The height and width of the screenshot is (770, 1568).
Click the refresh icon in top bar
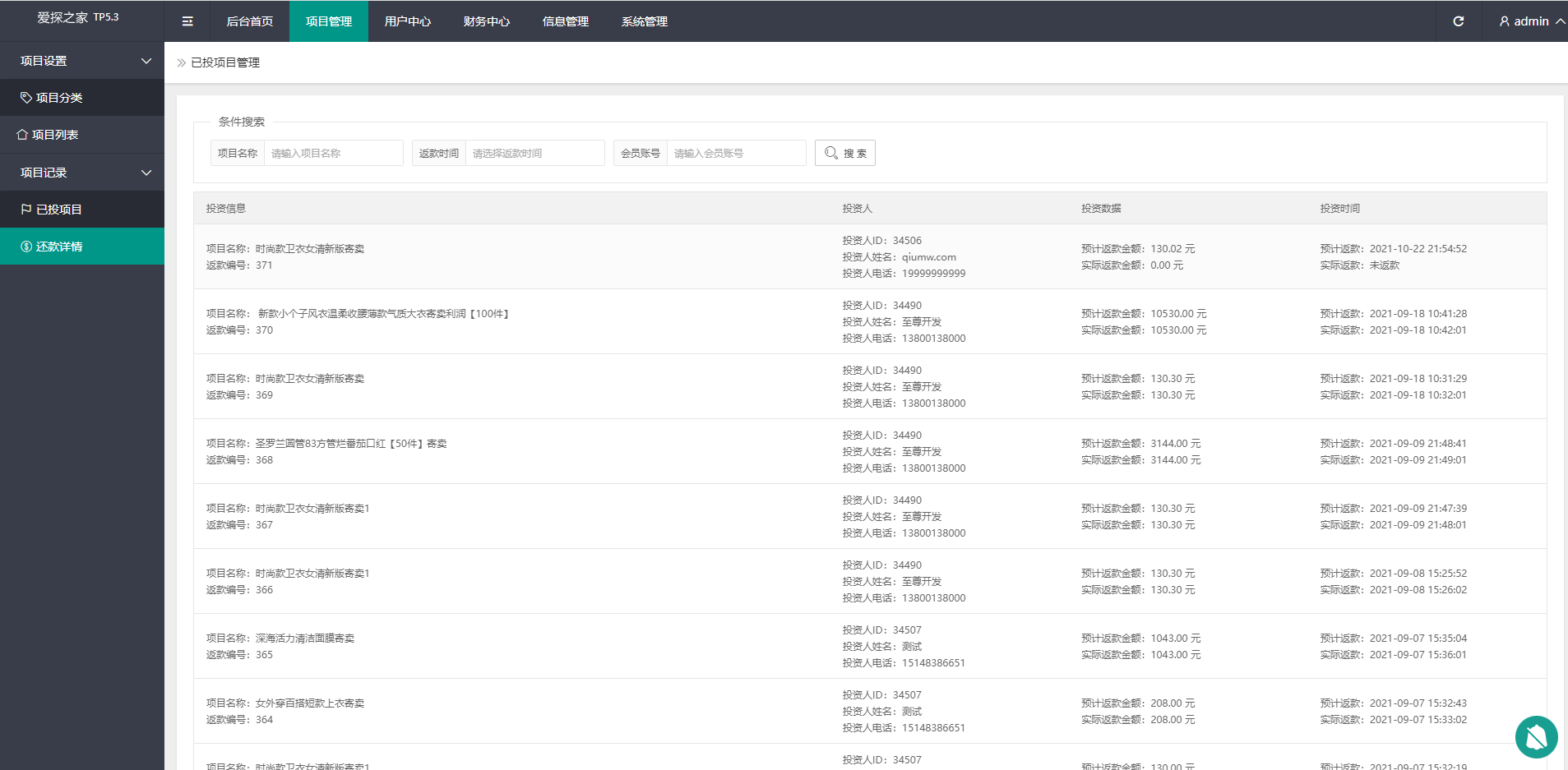pyautogui.click(x=1458, y=21)
